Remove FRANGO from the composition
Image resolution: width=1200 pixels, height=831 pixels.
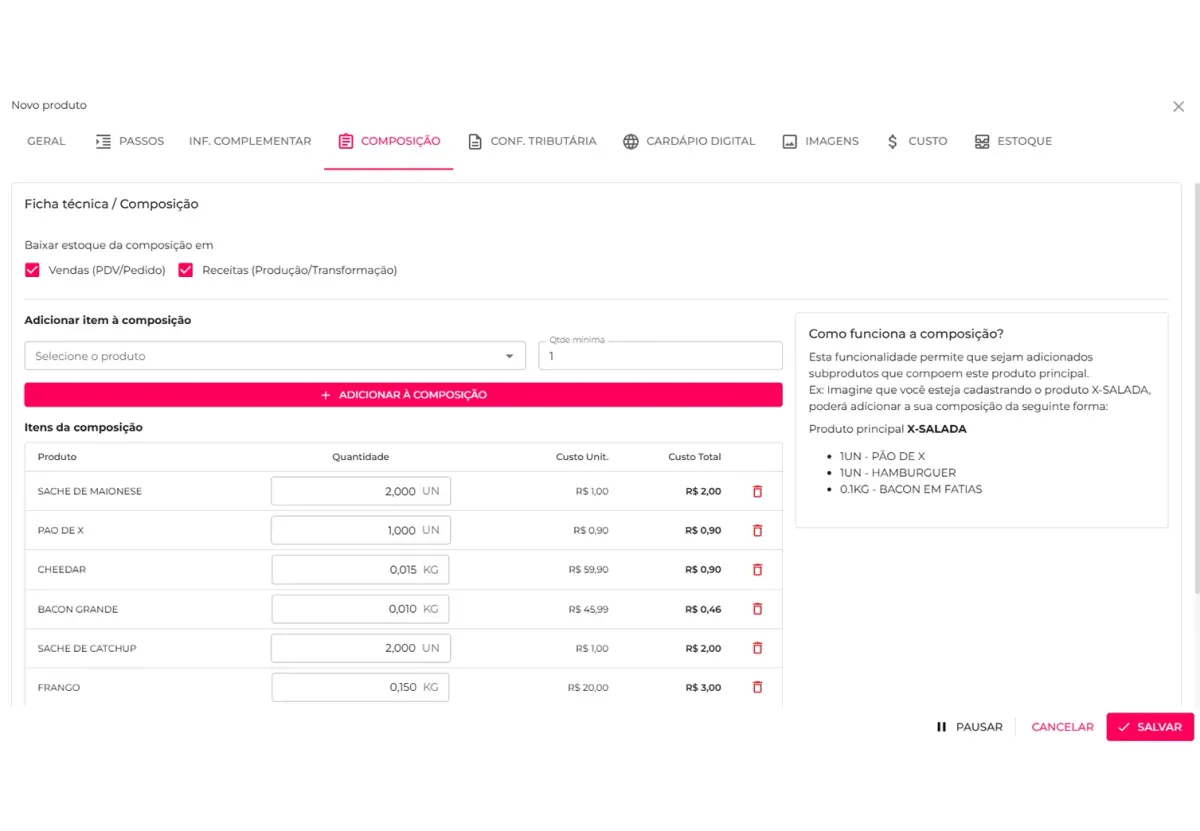pos(757,687)
